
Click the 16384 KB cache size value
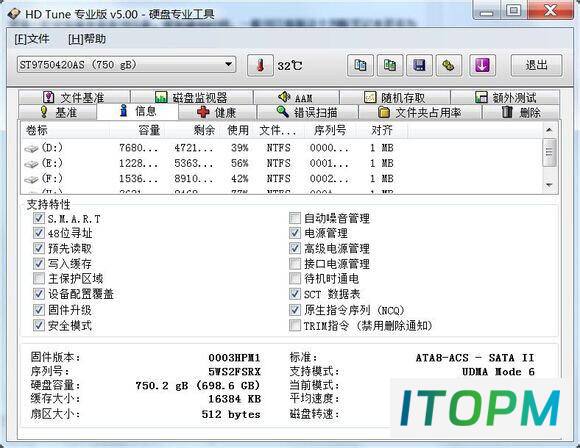click(x=234, y=399)
